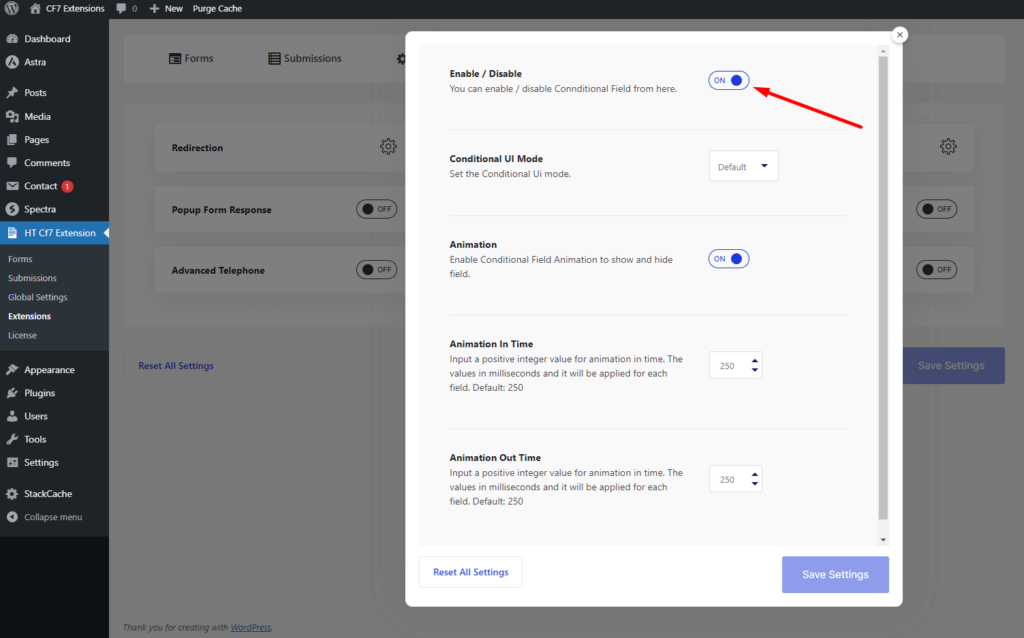This screenshot has width=1024, height=638.
Task: Switch to the Submissions tab
Action: [305, 59]
